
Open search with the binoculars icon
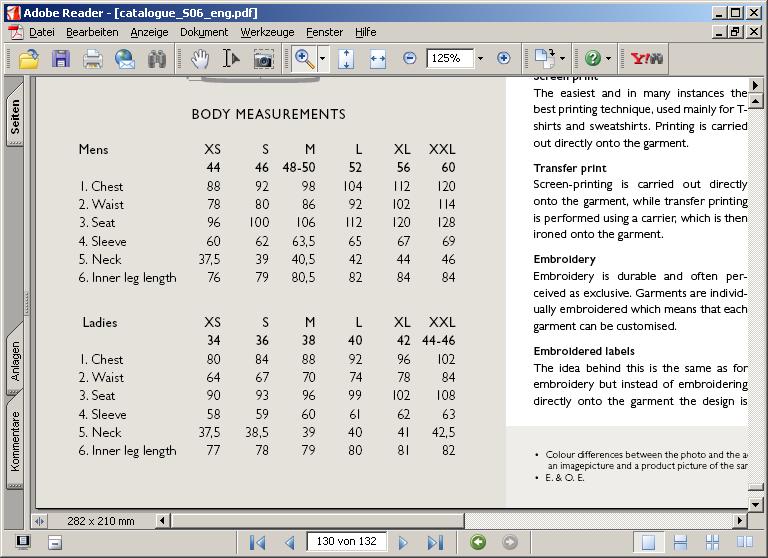click(x=157, y=59)
